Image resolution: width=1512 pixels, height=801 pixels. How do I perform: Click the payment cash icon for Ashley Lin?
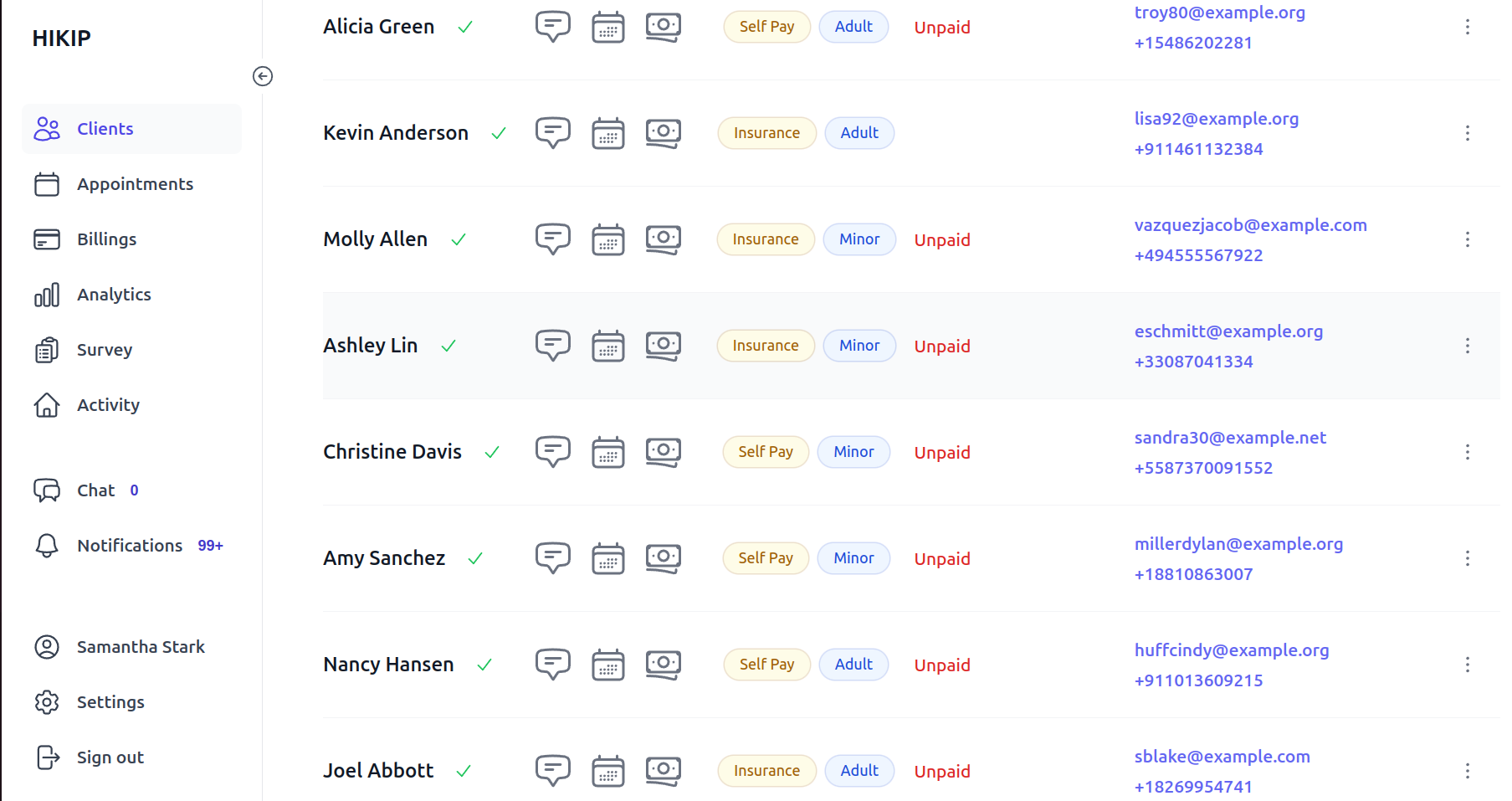tap(663, 345)
